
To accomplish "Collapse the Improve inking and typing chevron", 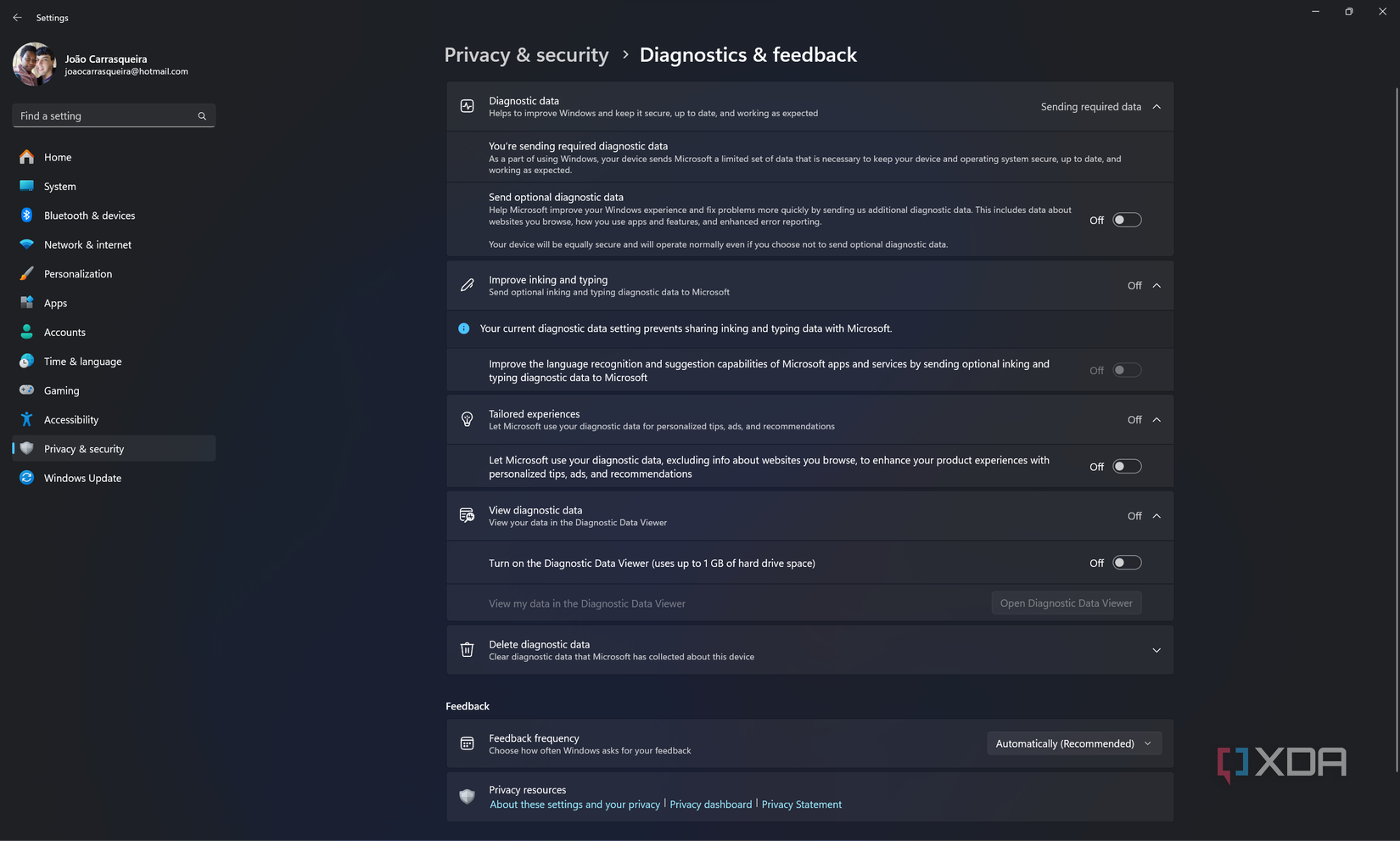I will tap(1156, 286).
